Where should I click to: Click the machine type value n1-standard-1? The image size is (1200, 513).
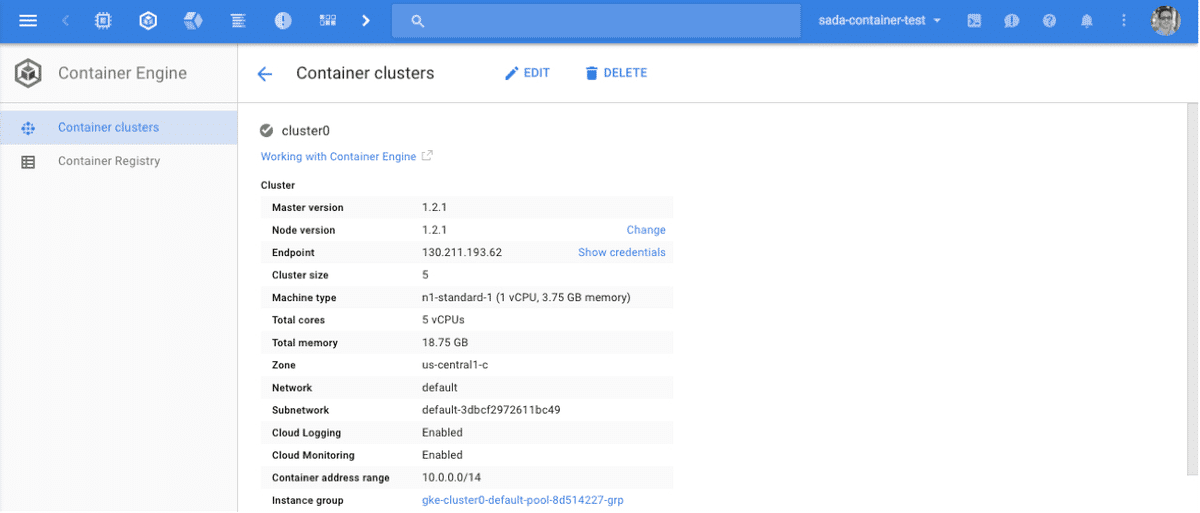526,298
